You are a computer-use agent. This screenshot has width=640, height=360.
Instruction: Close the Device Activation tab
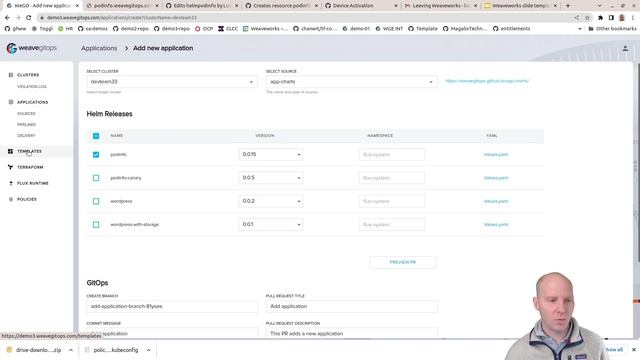(396, 6)
